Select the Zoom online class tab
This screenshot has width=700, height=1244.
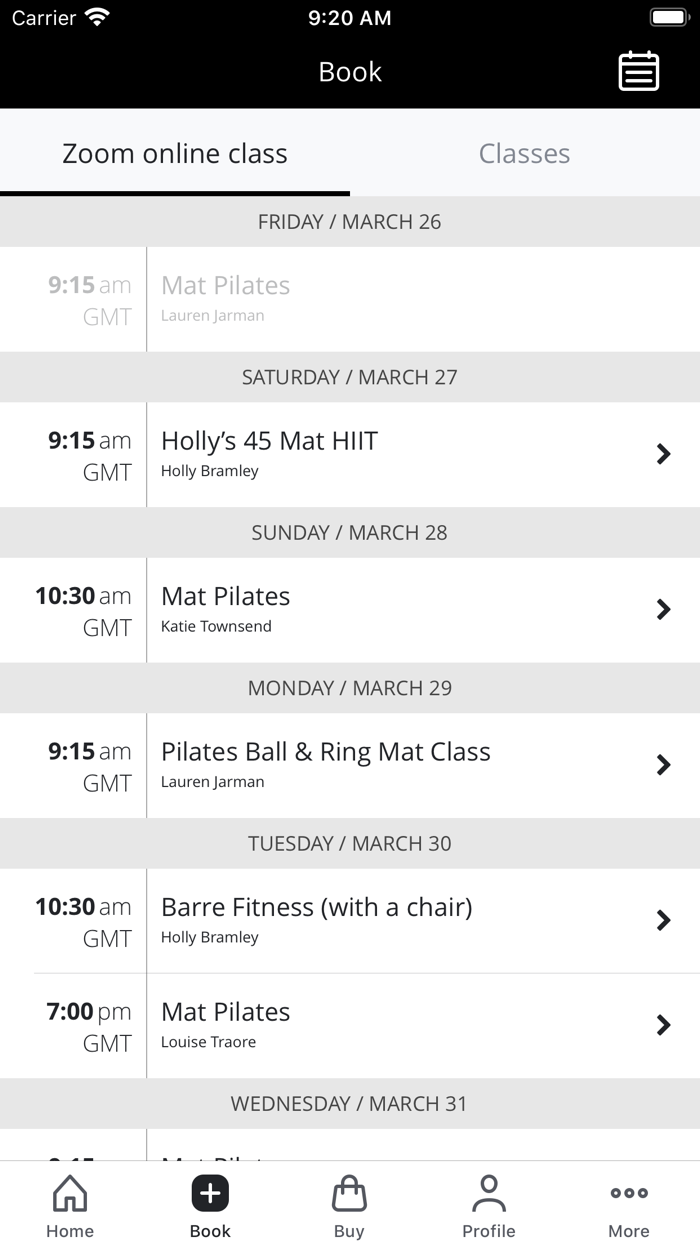point(175,153)
